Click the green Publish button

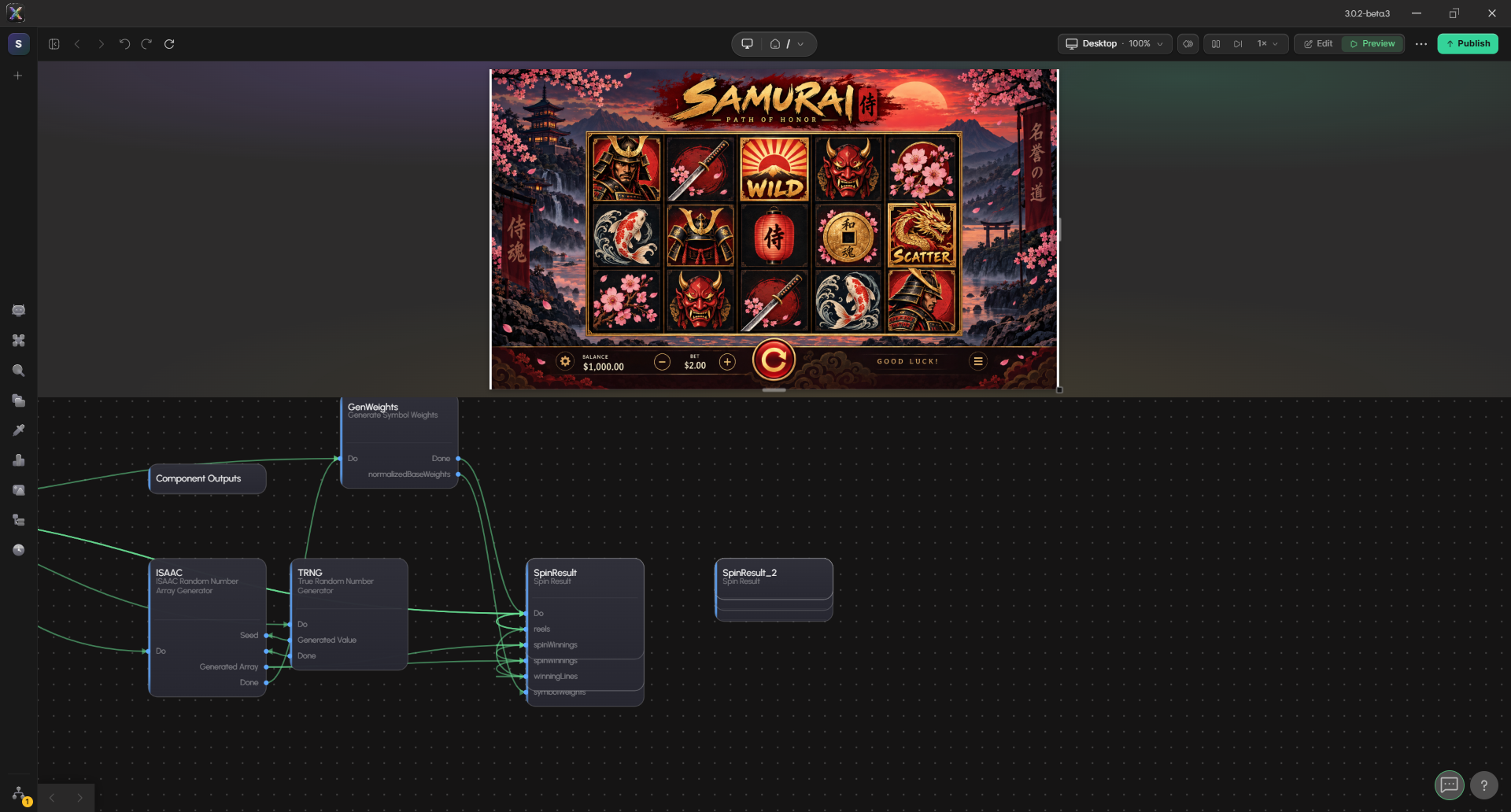click(1468, 44)
